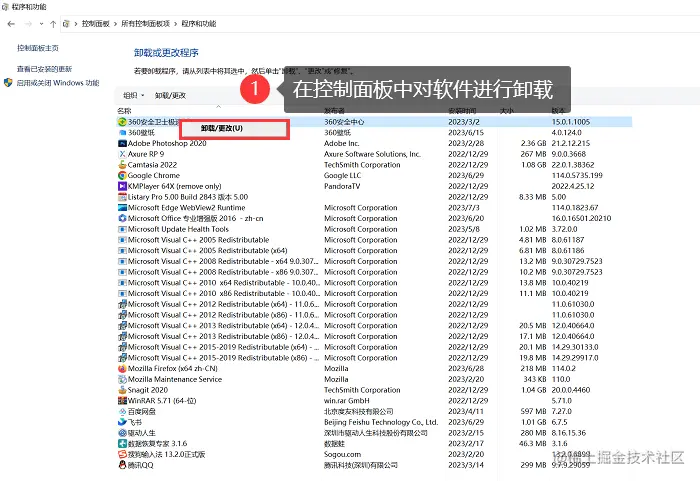The width and height of the screenshot is (700, 481).
Task: Open 控制面板主页 link
Action: 38,48
